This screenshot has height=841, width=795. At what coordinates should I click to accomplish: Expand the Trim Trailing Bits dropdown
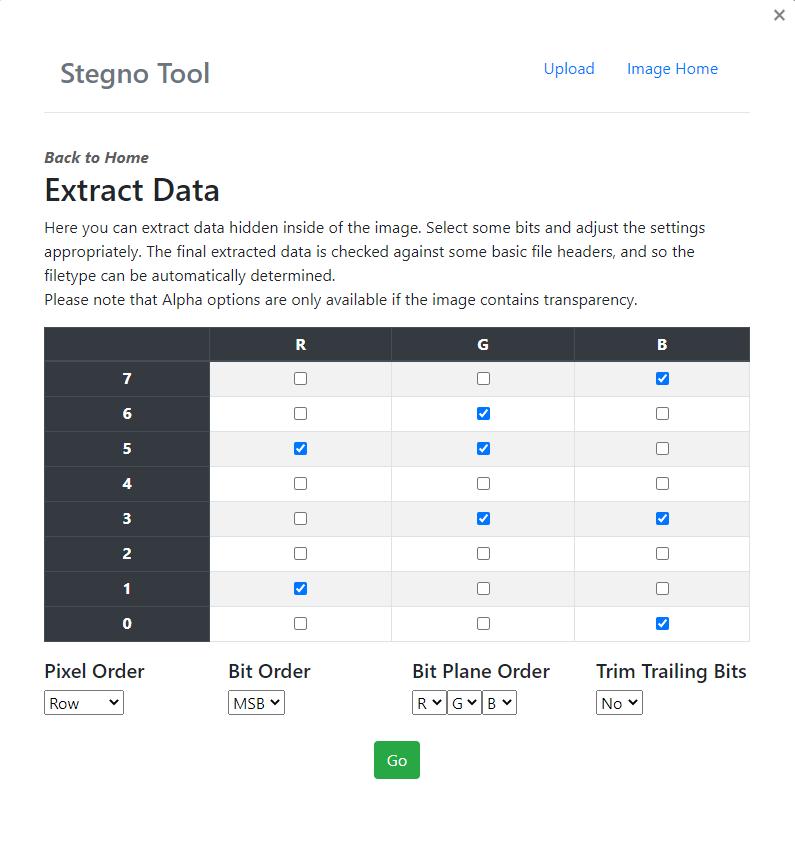(x=619, y=703)
